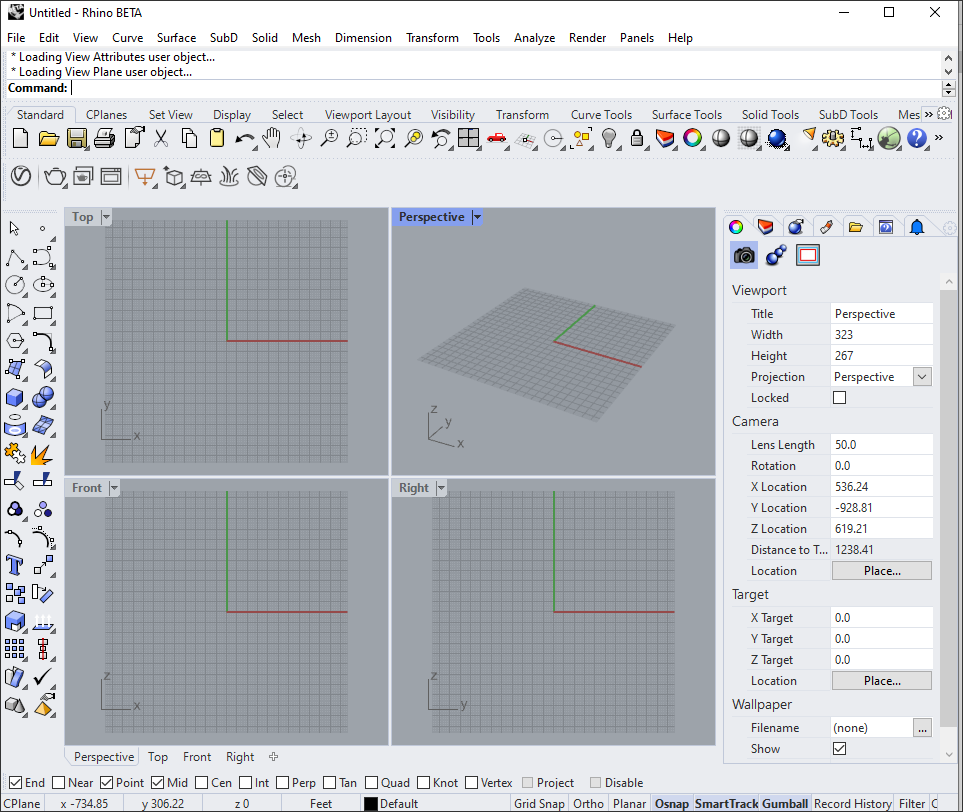Image resolution: width=963 pixels, height=812 pixels.
Task: Browse wallpaper file with ellipsis button
Action: (x=922, y=728)
